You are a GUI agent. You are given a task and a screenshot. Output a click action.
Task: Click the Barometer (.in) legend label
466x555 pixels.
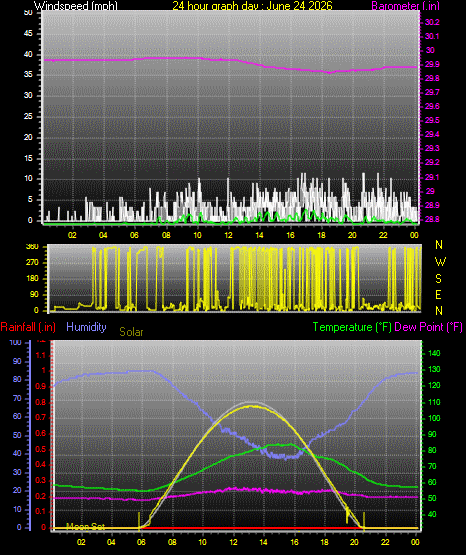(x=405, y=6)
